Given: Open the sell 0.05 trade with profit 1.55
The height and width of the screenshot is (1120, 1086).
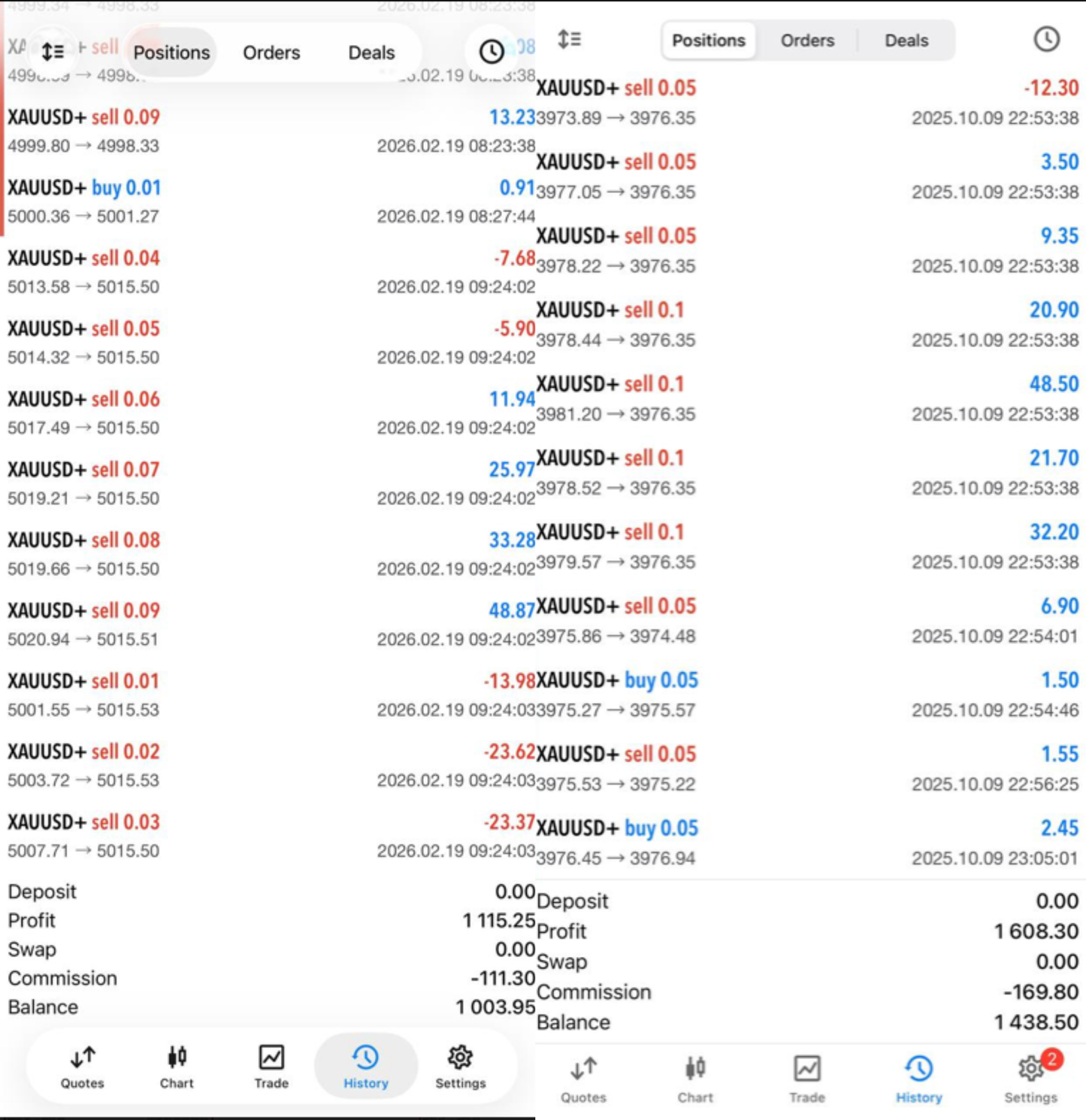Looking at the screenshot, I should [808, 769].
